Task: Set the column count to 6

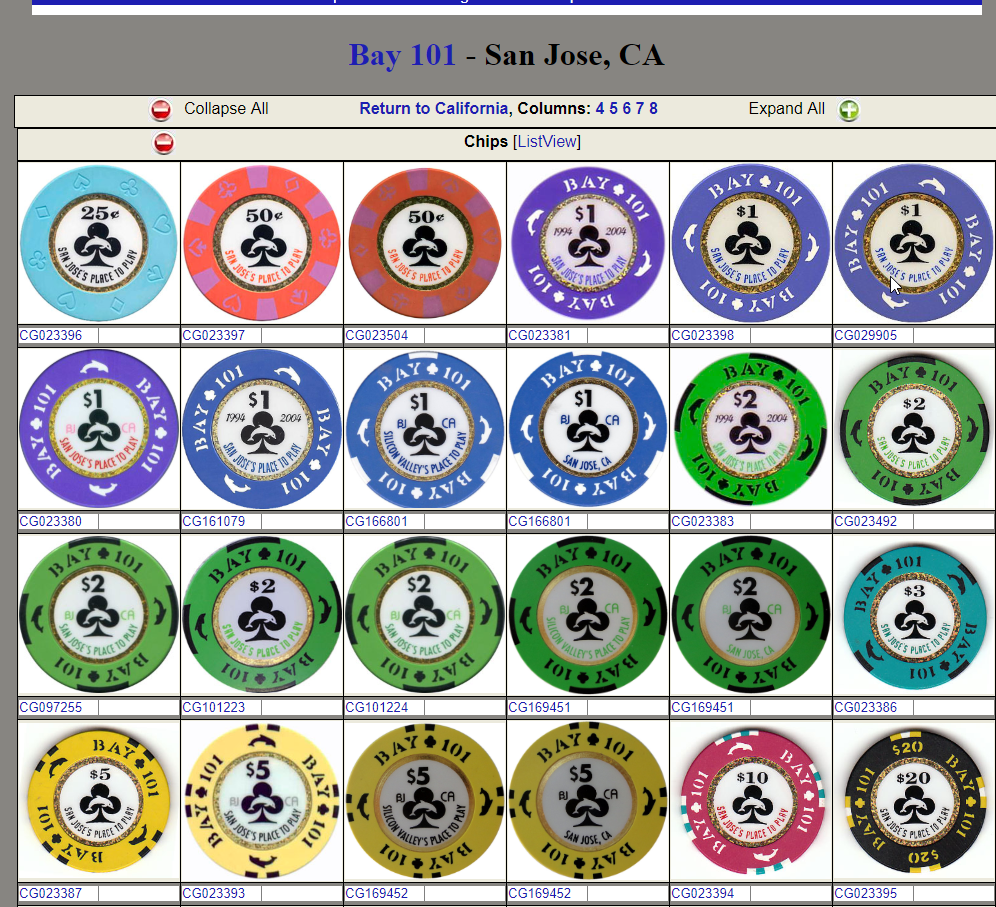Action: (626, 109)
